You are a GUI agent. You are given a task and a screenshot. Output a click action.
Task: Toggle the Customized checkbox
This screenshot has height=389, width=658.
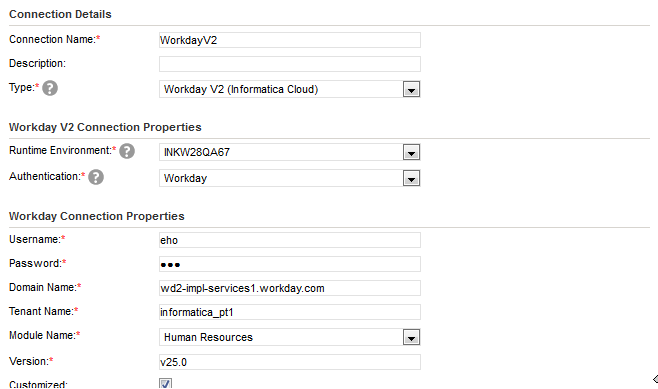[x=165, y=384]
